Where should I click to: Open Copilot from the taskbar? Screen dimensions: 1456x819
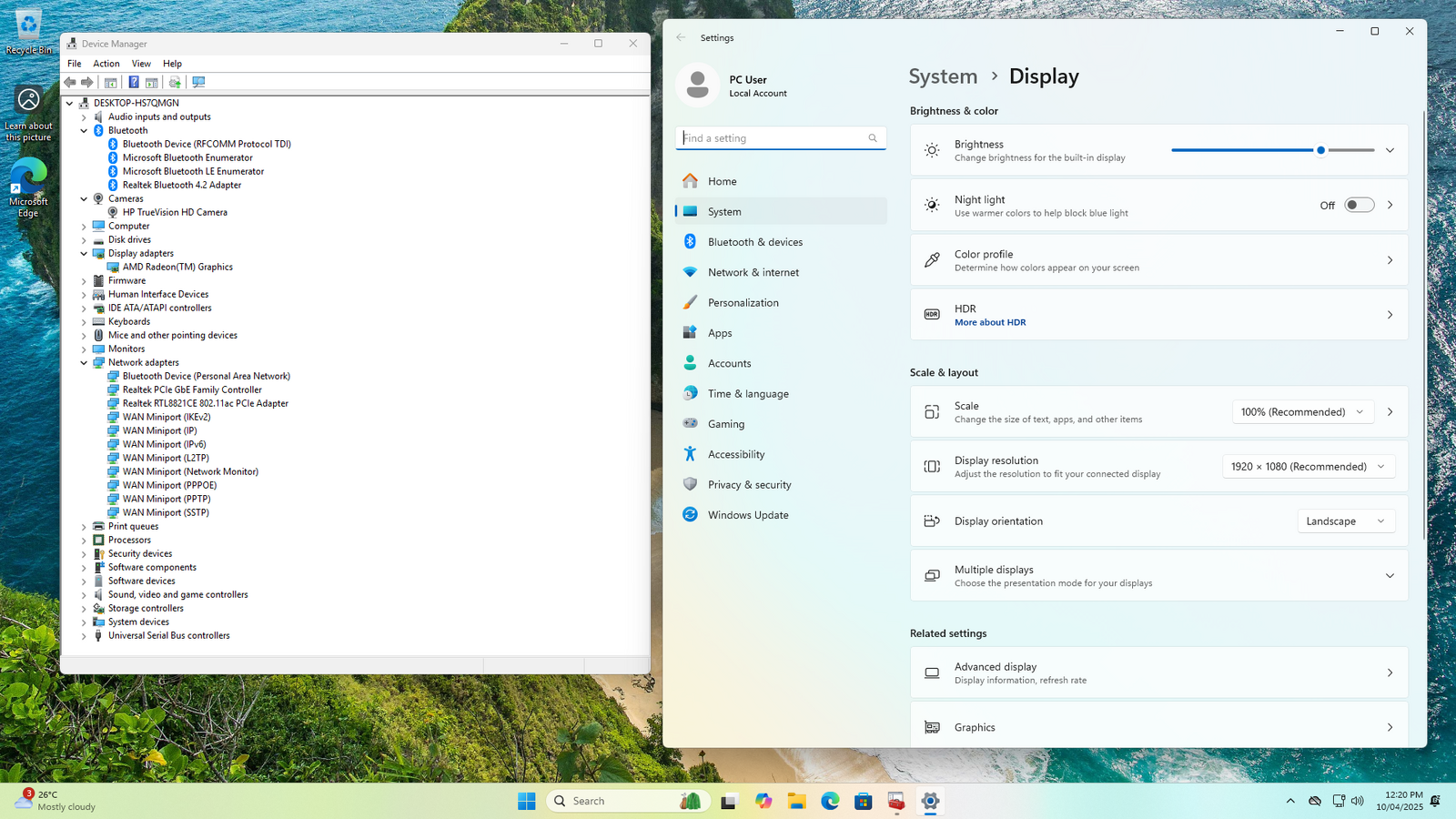(x=763, y=801)
